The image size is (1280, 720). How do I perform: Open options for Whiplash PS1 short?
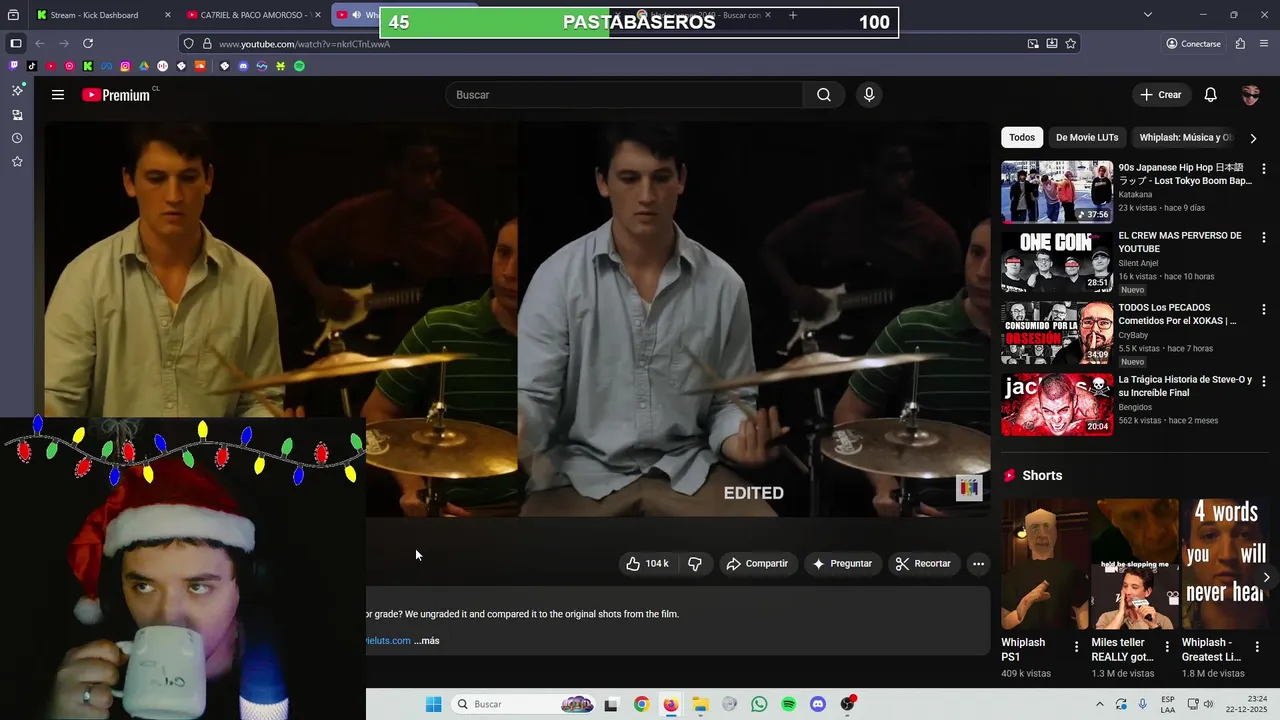click(x=1076, y=647)
